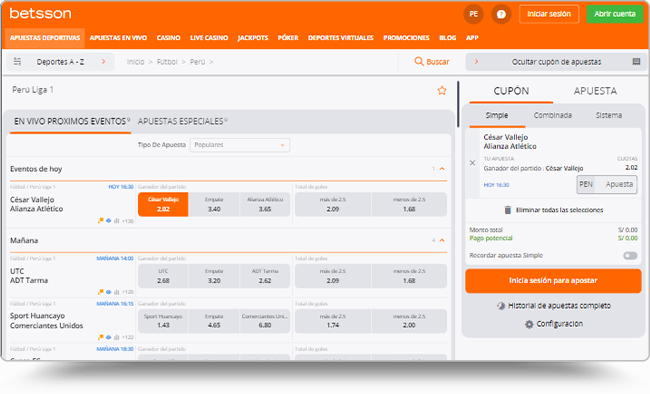Open Historial de apuestas completo link

pos(559,306)
